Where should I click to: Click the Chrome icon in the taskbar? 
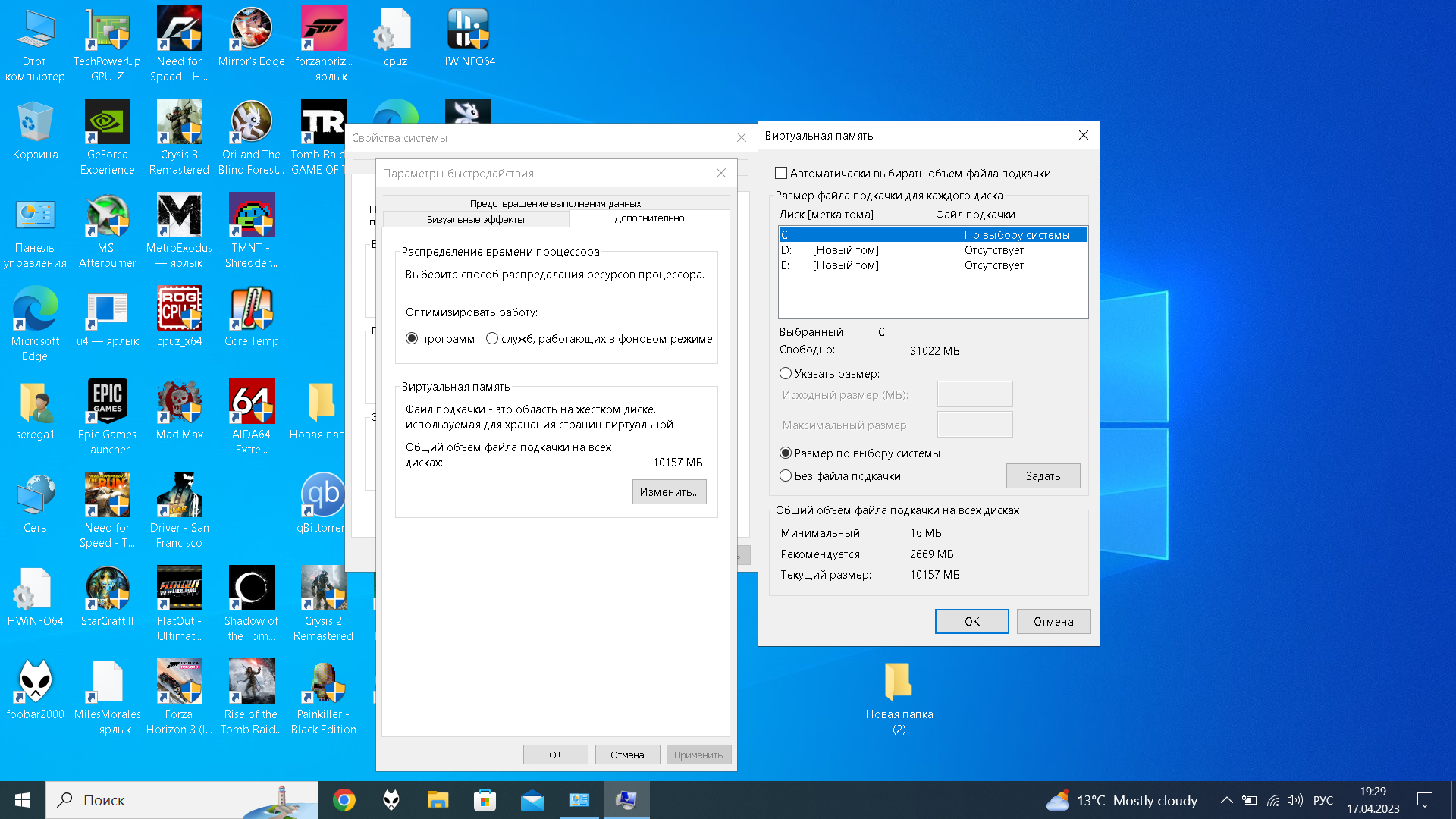tap(344, 800)
